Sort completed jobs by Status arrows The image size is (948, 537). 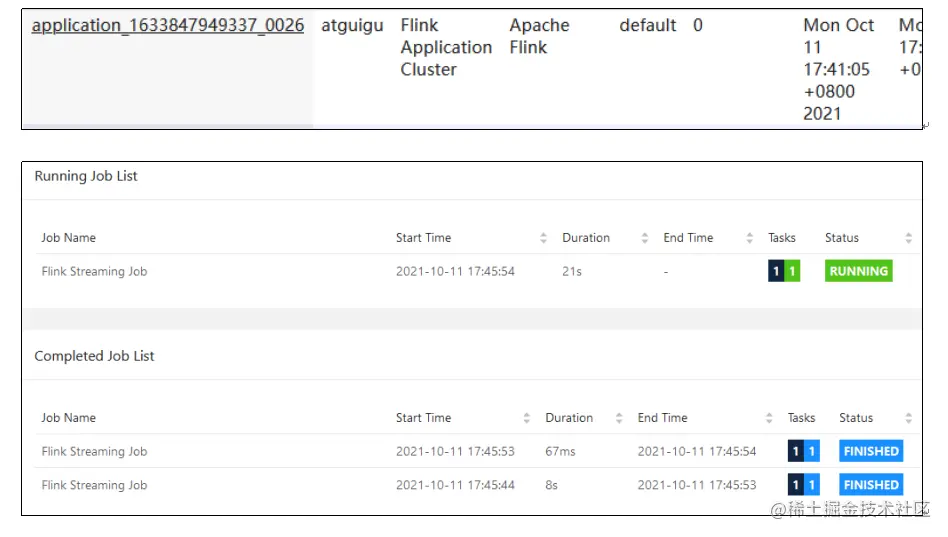pos(908,418)
